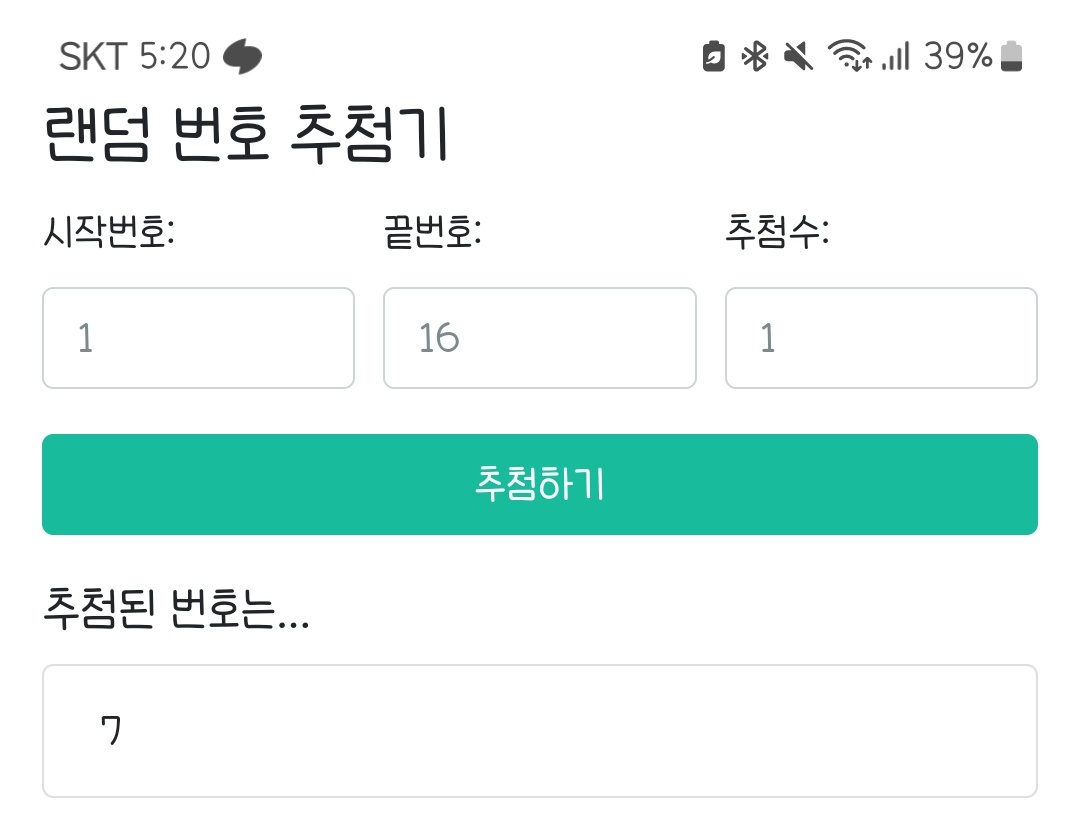Tap the 5:20 clock in status bar
Image resolution: width=1080 pixels, height=831 pixels.
tap(175, 57)
